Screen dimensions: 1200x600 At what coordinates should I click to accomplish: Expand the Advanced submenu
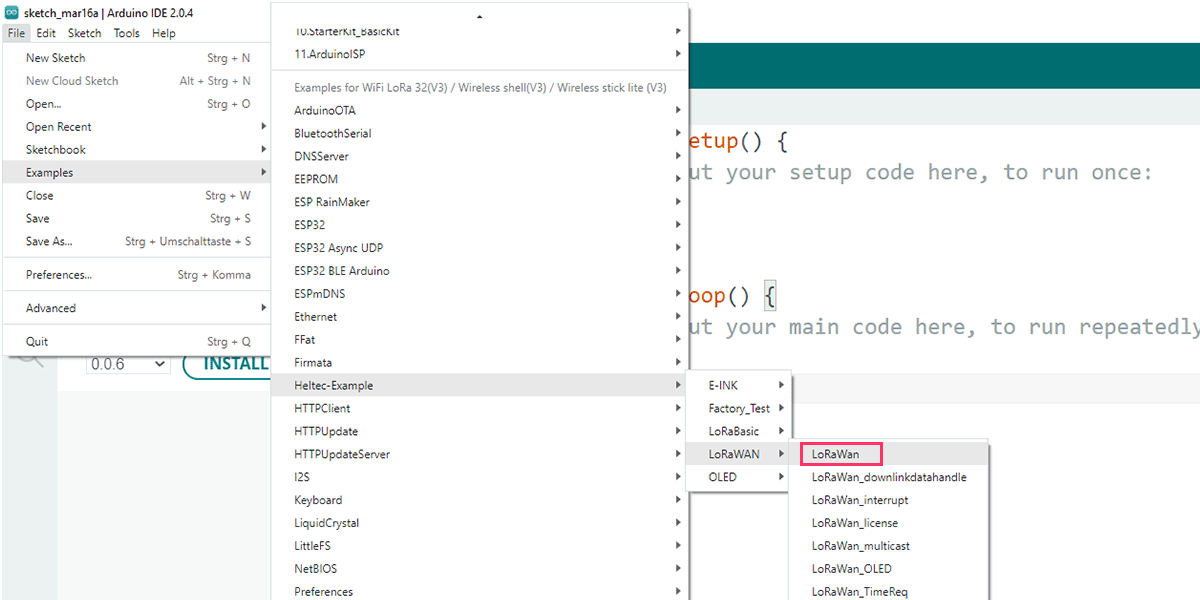point(136,308)
